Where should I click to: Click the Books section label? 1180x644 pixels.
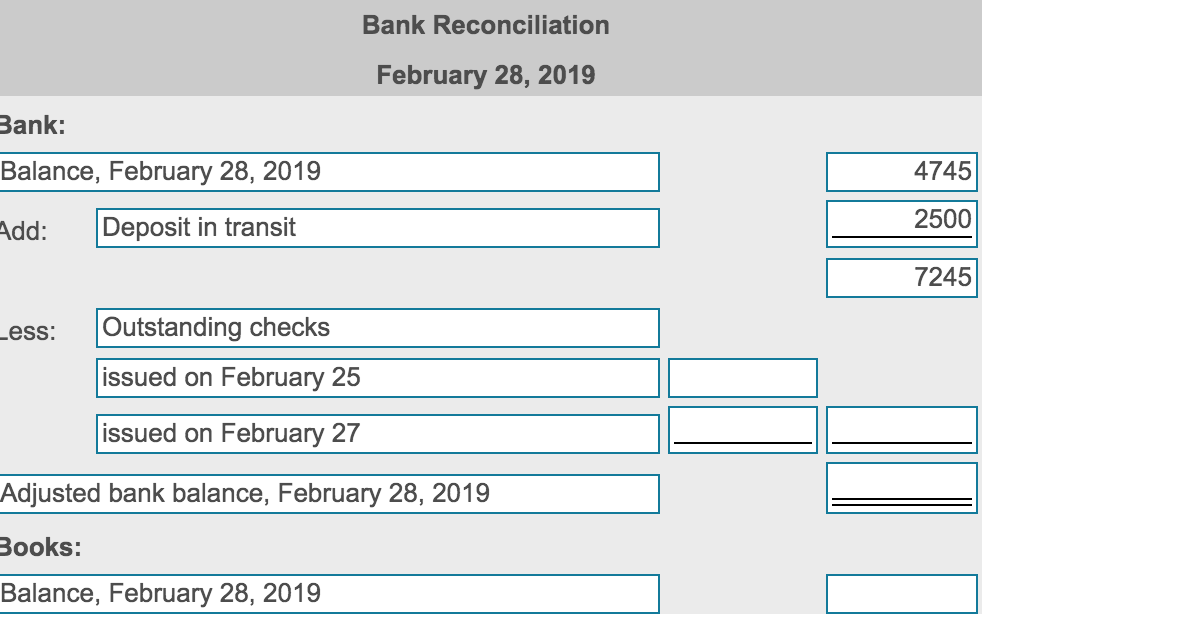coord(22,545)
